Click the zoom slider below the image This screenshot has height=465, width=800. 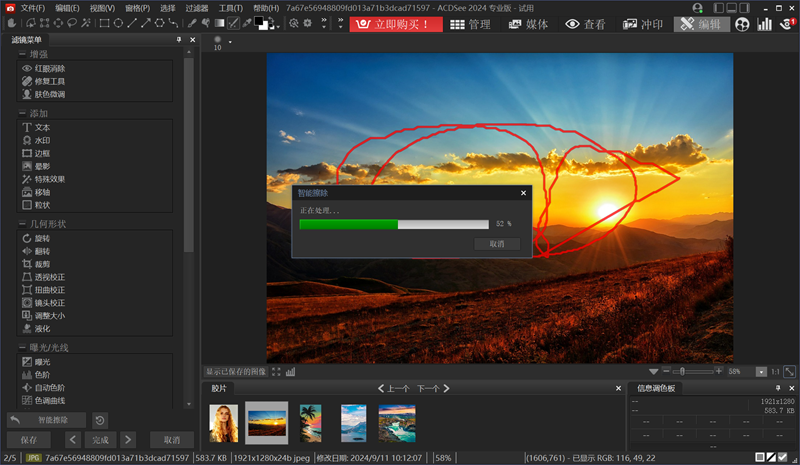pyautogui.click(x=692, y=371)
